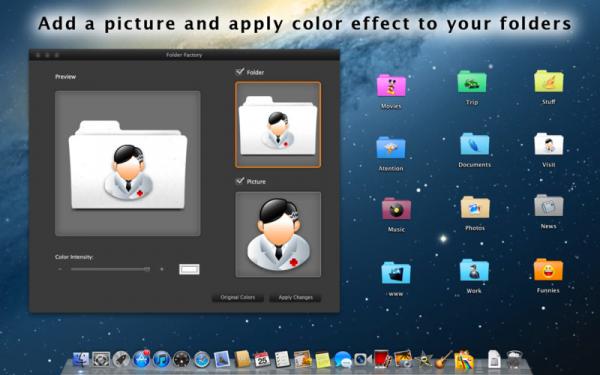Select the green Trip folder icon
The height and width of the screenshot is (375, 600).
point(472,82)
